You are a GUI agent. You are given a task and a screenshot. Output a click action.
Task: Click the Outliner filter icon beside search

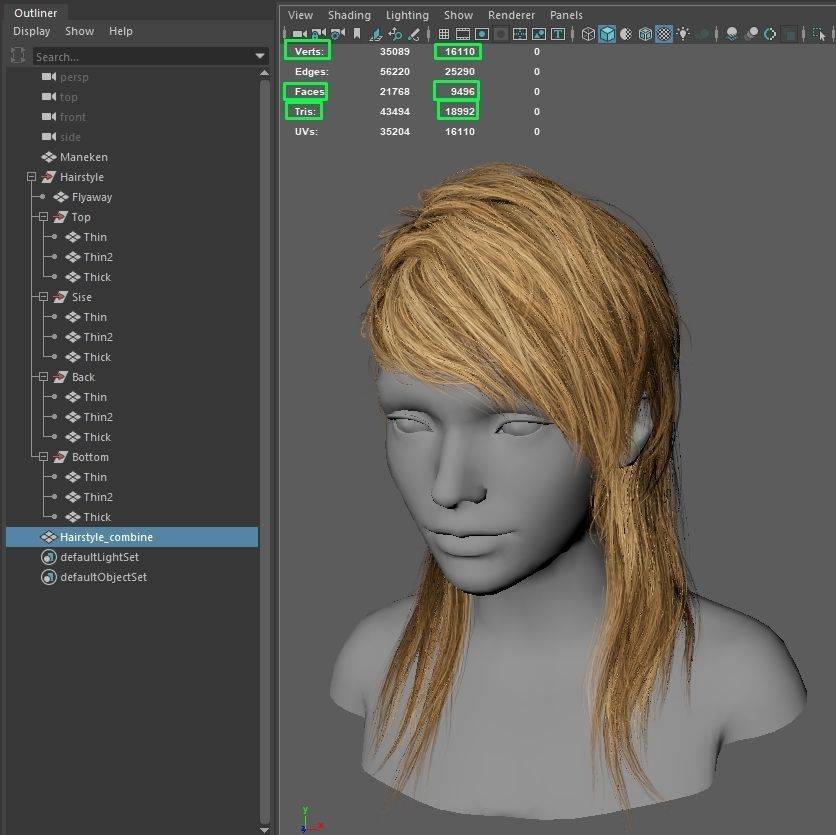click(x=18, y=55)
